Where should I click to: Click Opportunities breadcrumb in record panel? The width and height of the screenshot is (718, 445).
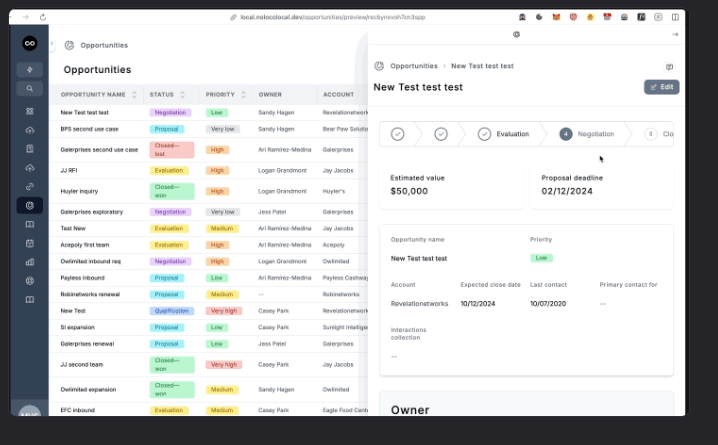413,66
